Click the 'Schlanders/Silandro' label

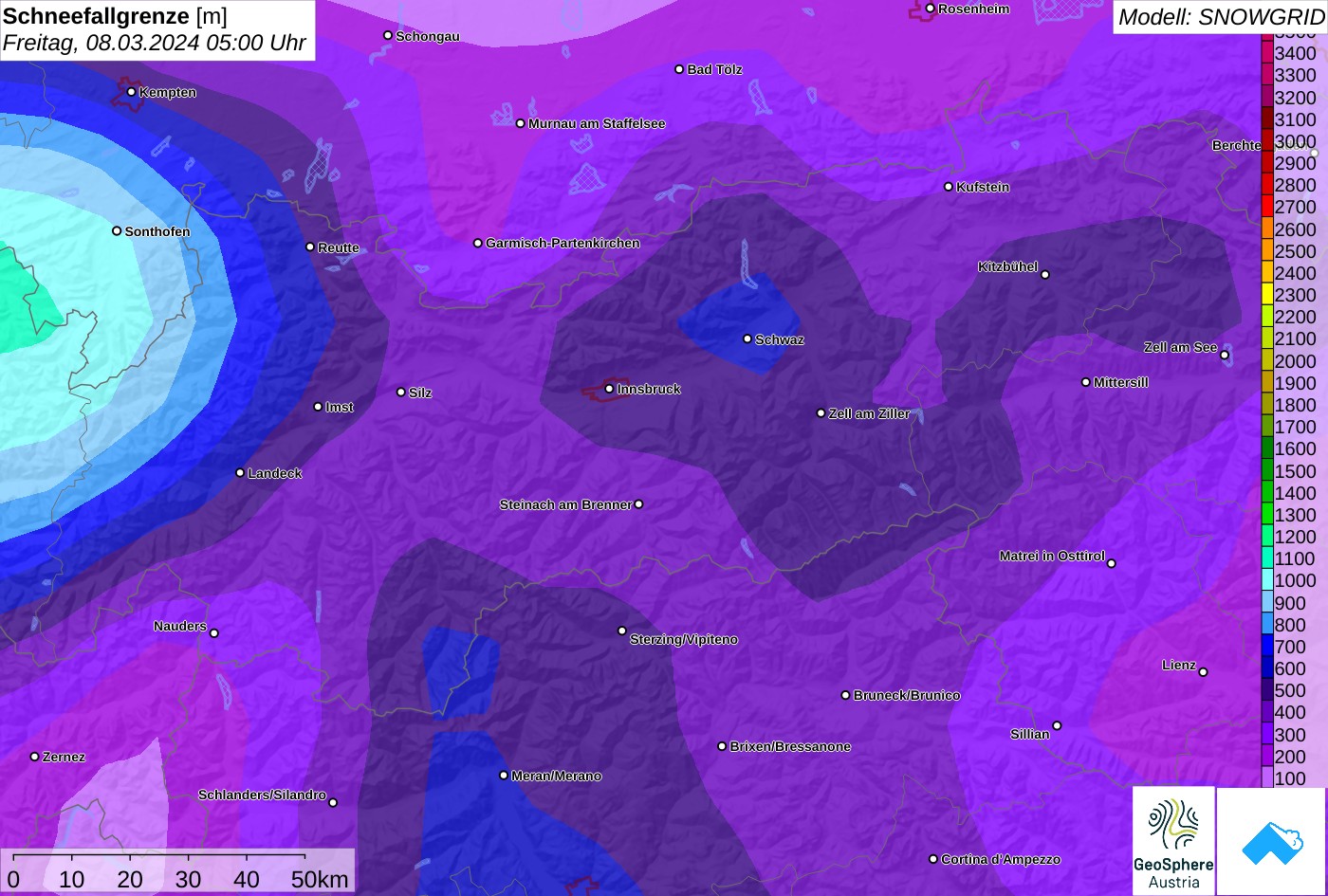[x=262, y=795]
